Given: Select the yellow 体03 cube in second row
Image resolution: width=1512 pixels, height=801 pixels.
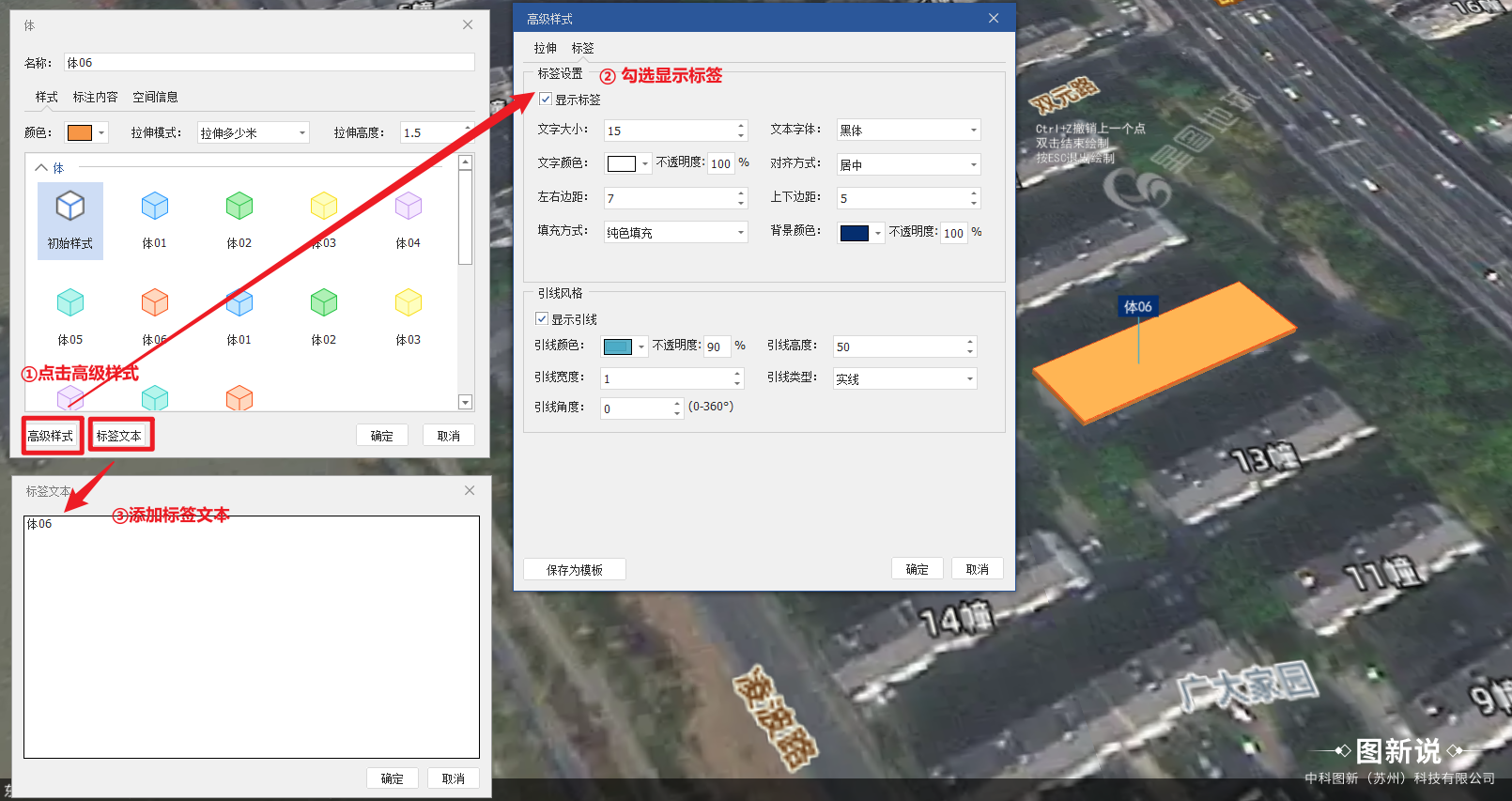Looking at the screenshot, I should pos(408,302).
